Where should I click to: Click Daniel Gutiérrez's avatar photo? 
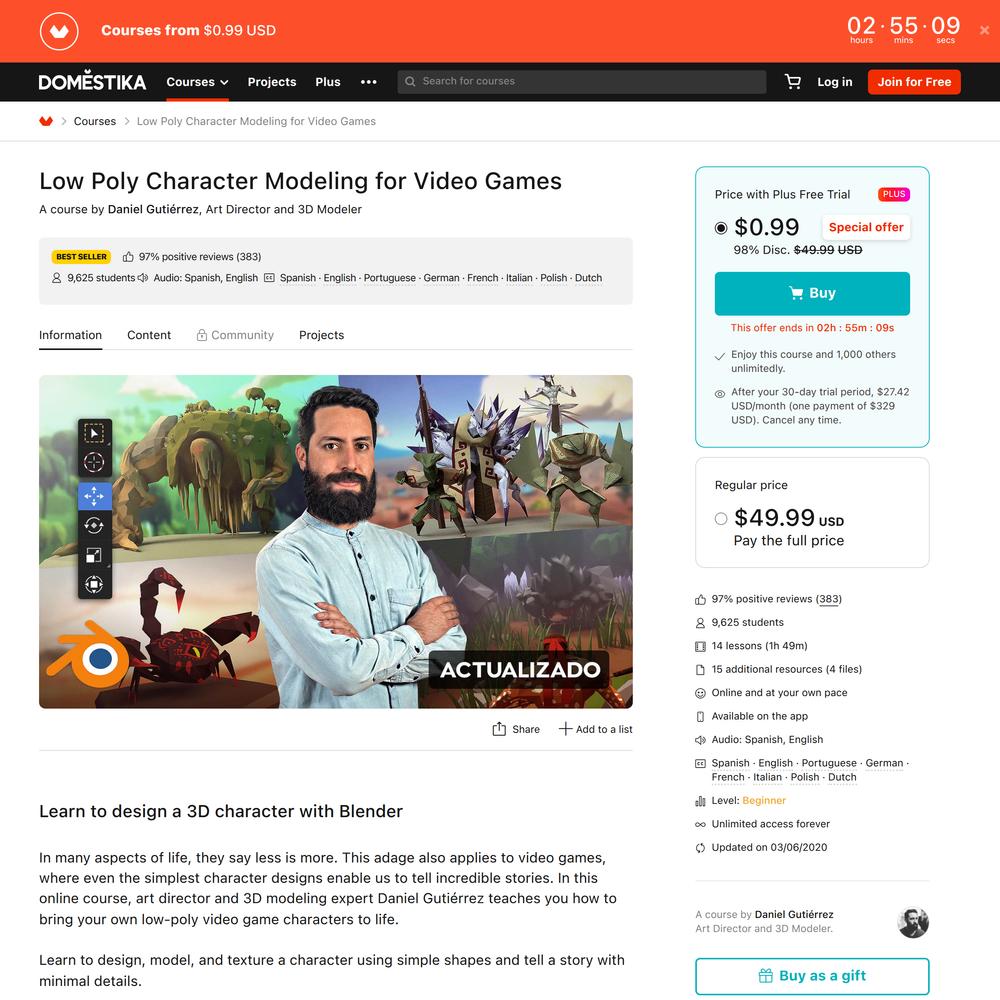913,922
